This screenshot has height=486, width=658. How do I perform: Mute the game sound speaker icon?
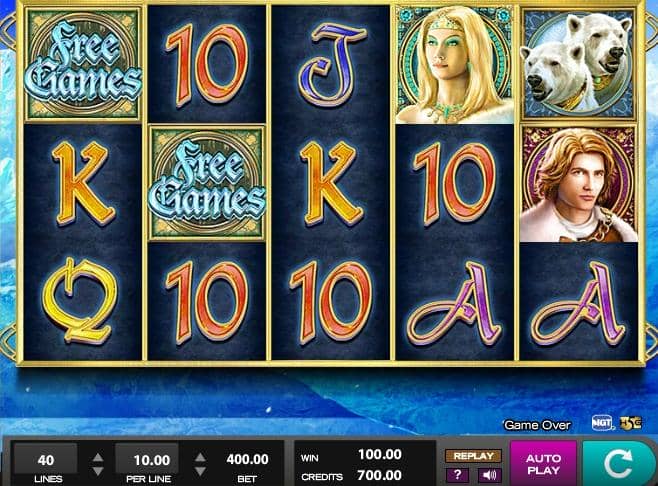(489, 475)
